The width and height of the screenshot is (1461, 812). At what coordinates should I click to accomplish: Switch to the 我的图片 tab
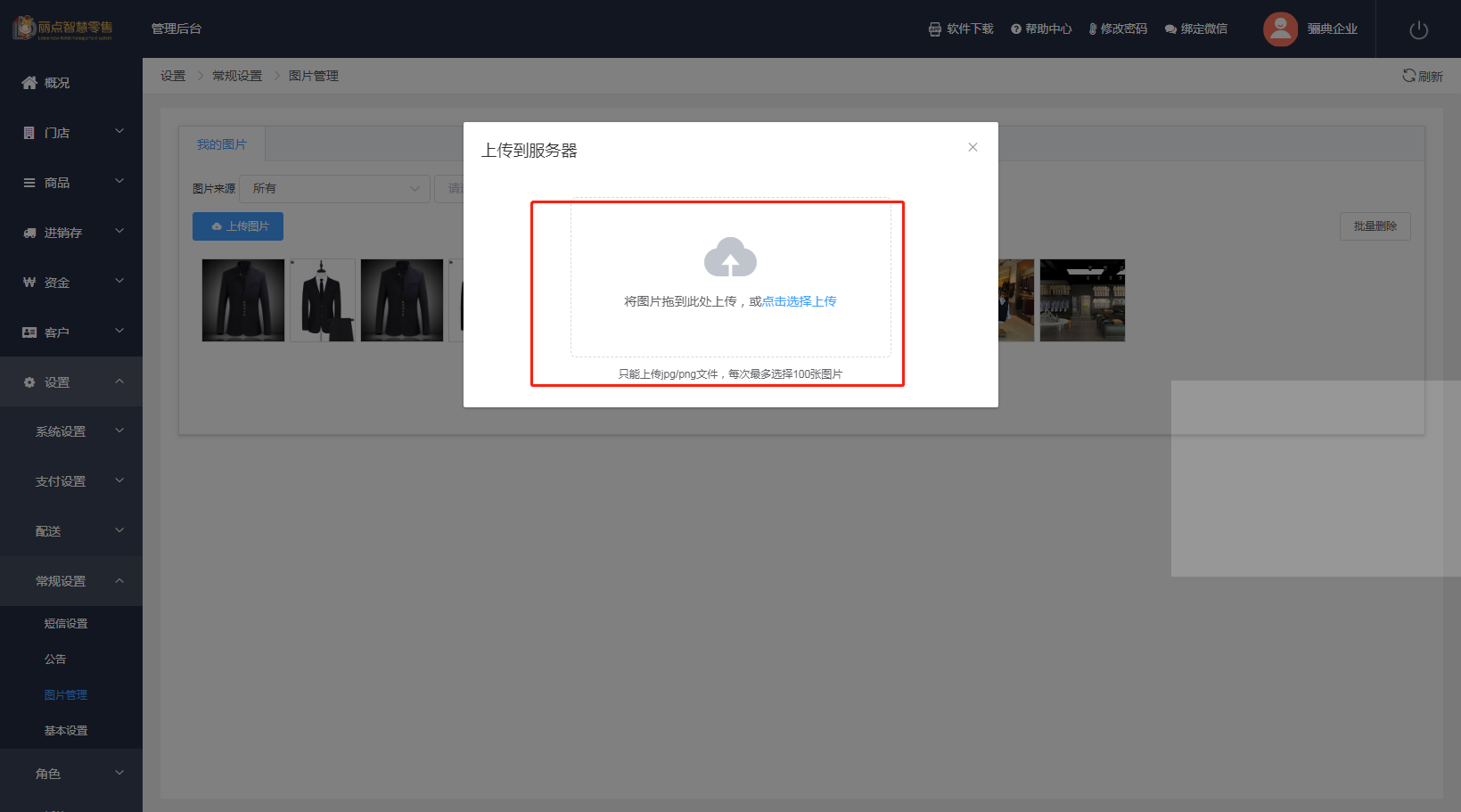tap(222, 144)
